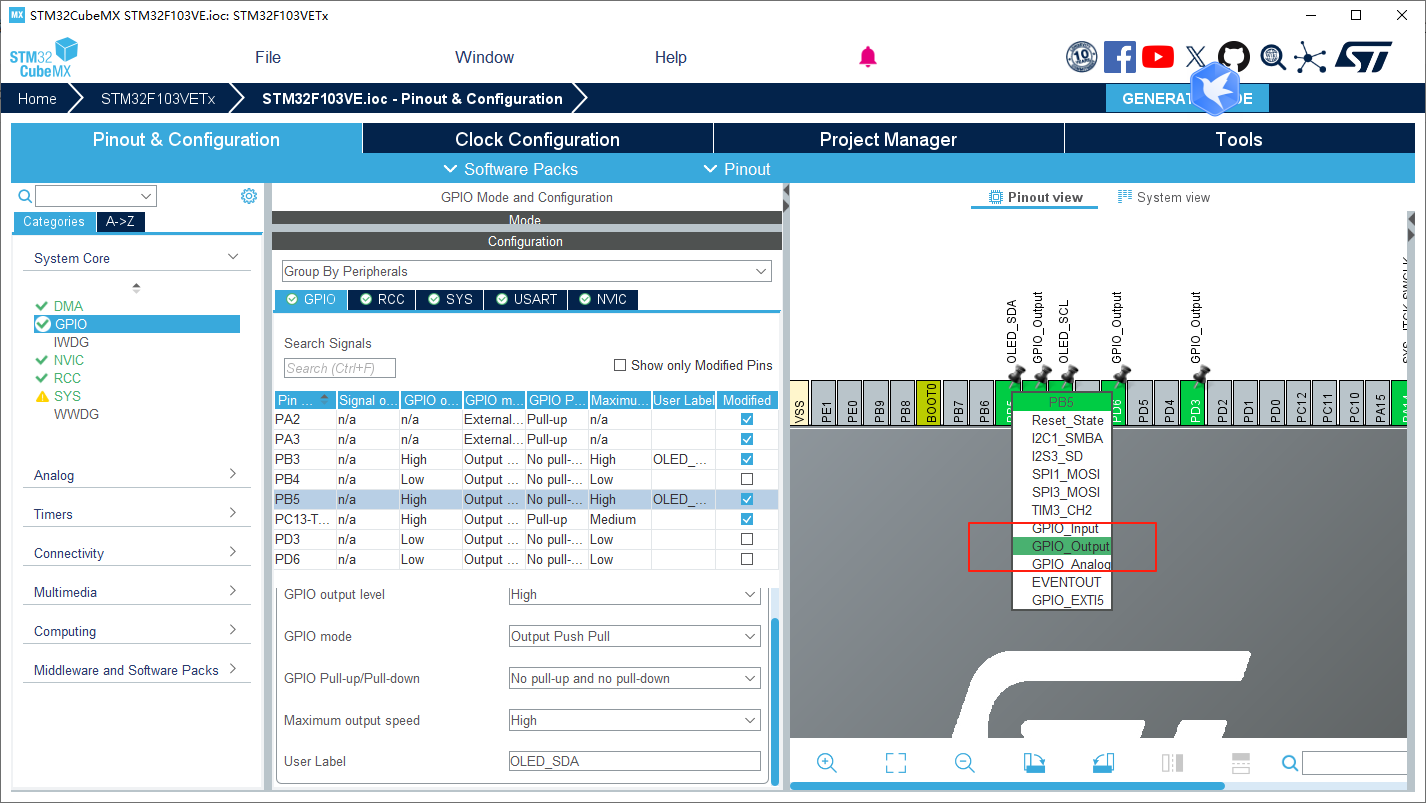
Task: Open the Maximum output speed dropdown
Action: tap(635, 720)
